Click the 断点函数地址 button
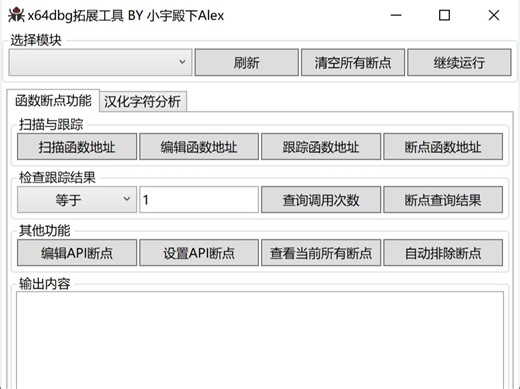 click(443, 147)
